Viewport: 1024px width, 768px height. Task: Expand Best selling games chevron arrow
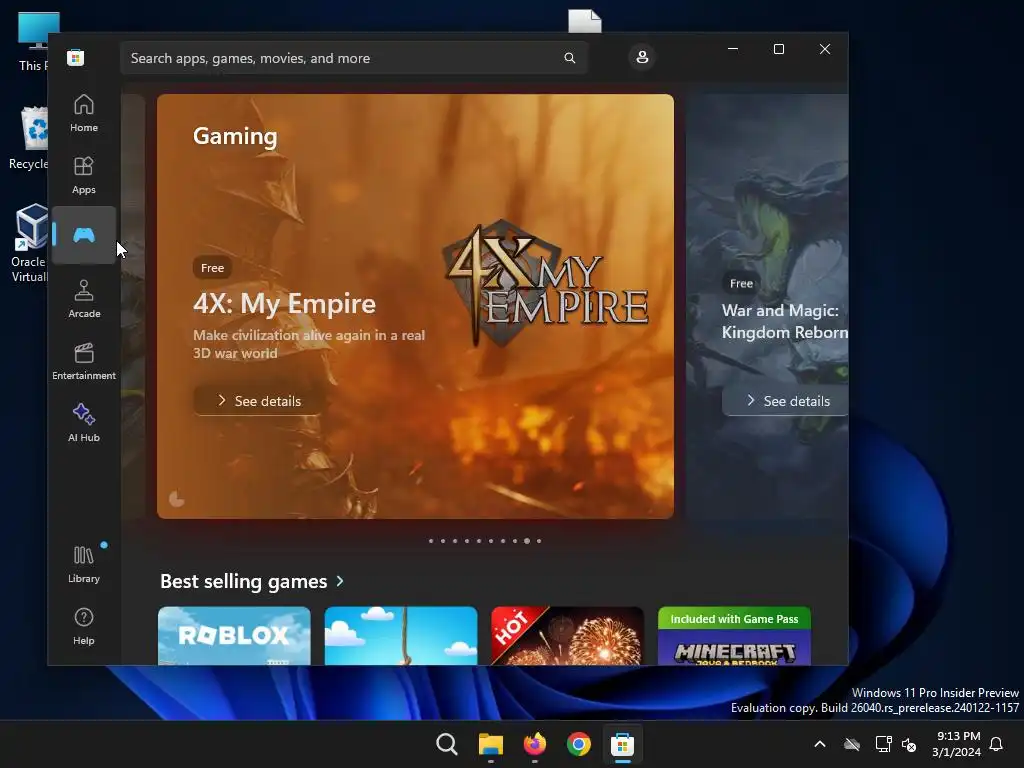(x=340, y=581)
